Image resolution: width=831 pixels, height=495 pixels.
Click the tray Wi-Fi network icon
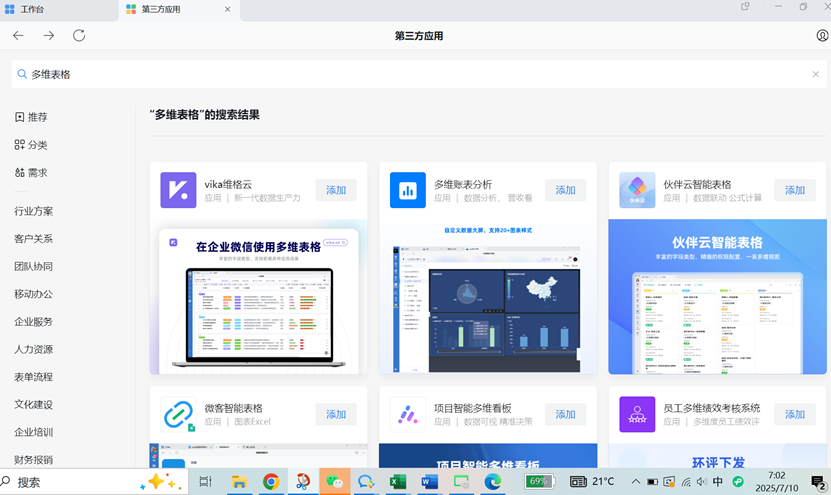coord(686,482)
